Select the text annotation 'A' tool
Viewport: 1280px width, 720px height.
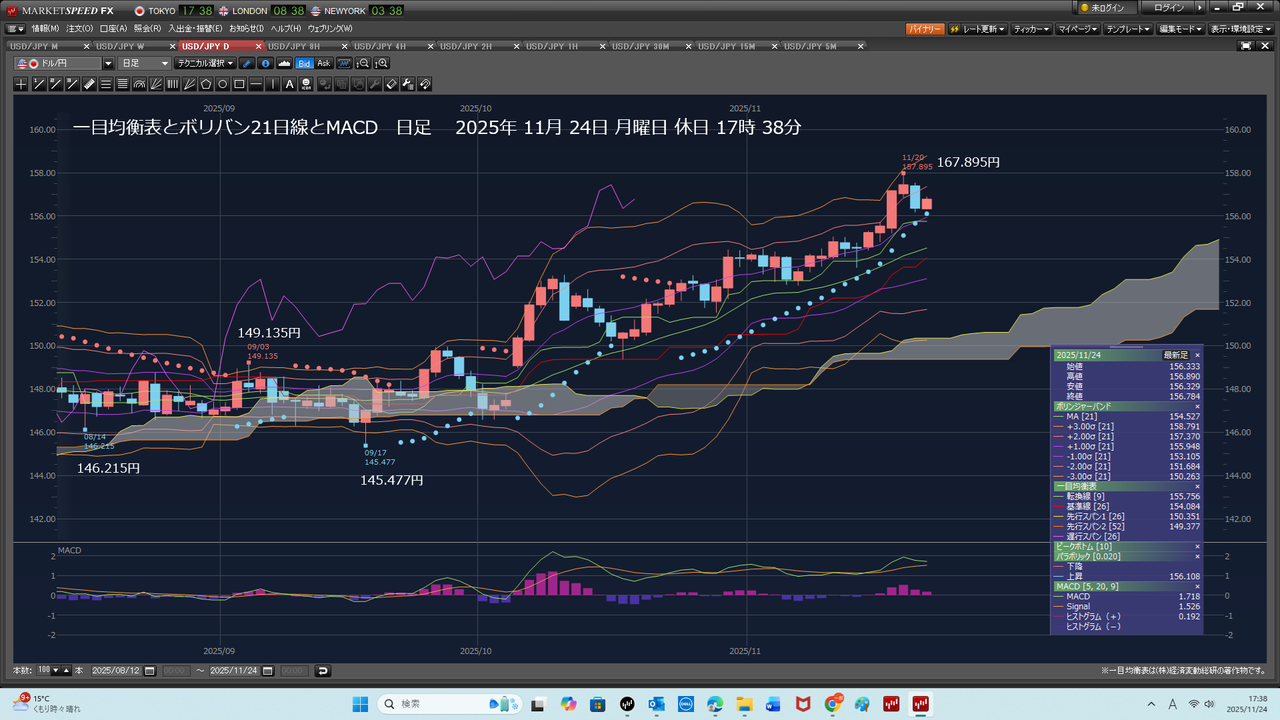click(x=290, y=84)
